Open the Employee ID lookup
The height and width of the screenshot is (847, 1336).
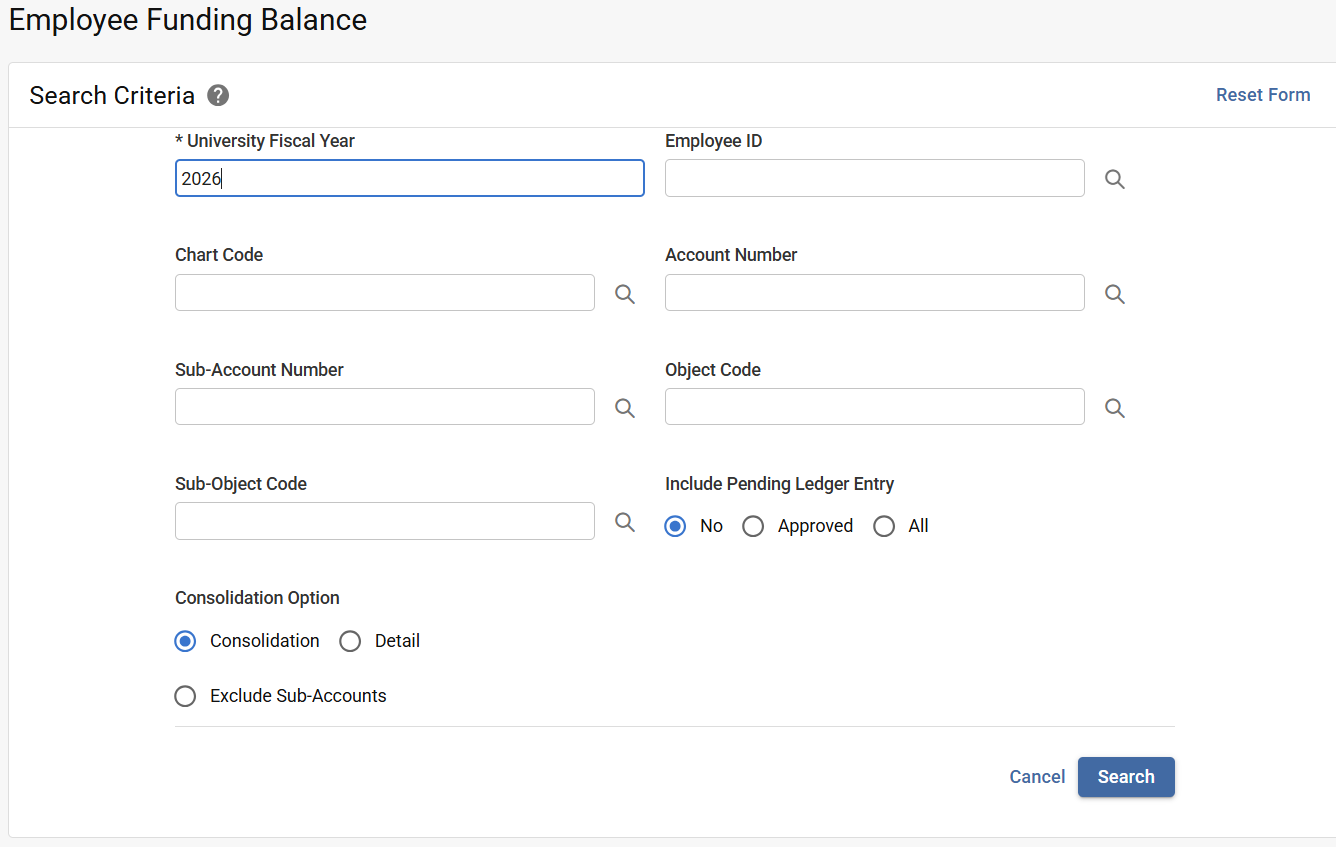pyautogui.click(x=1114, y=178)
